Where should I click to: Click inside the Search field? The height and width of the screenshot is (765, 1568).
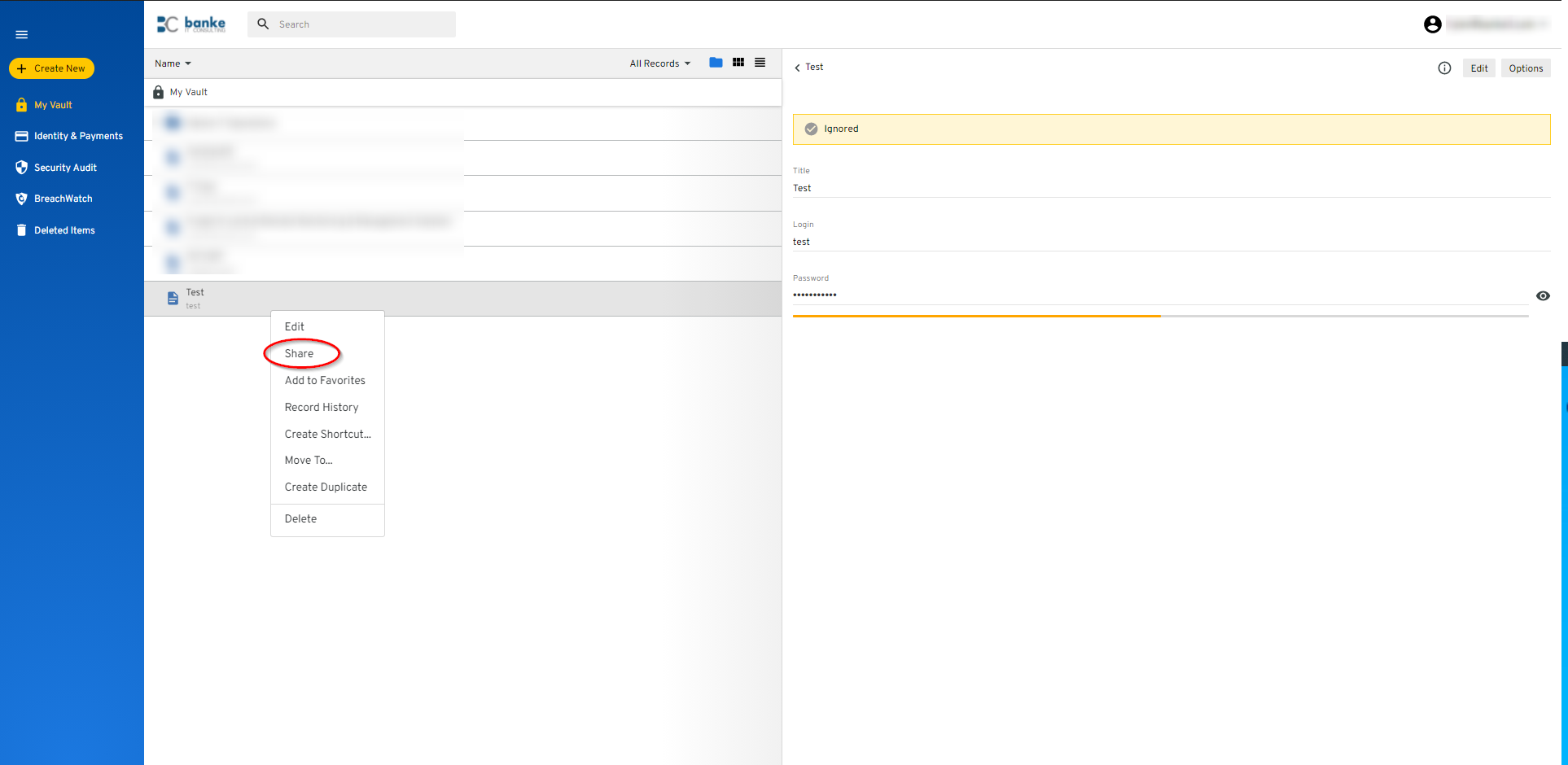(352, 24)
